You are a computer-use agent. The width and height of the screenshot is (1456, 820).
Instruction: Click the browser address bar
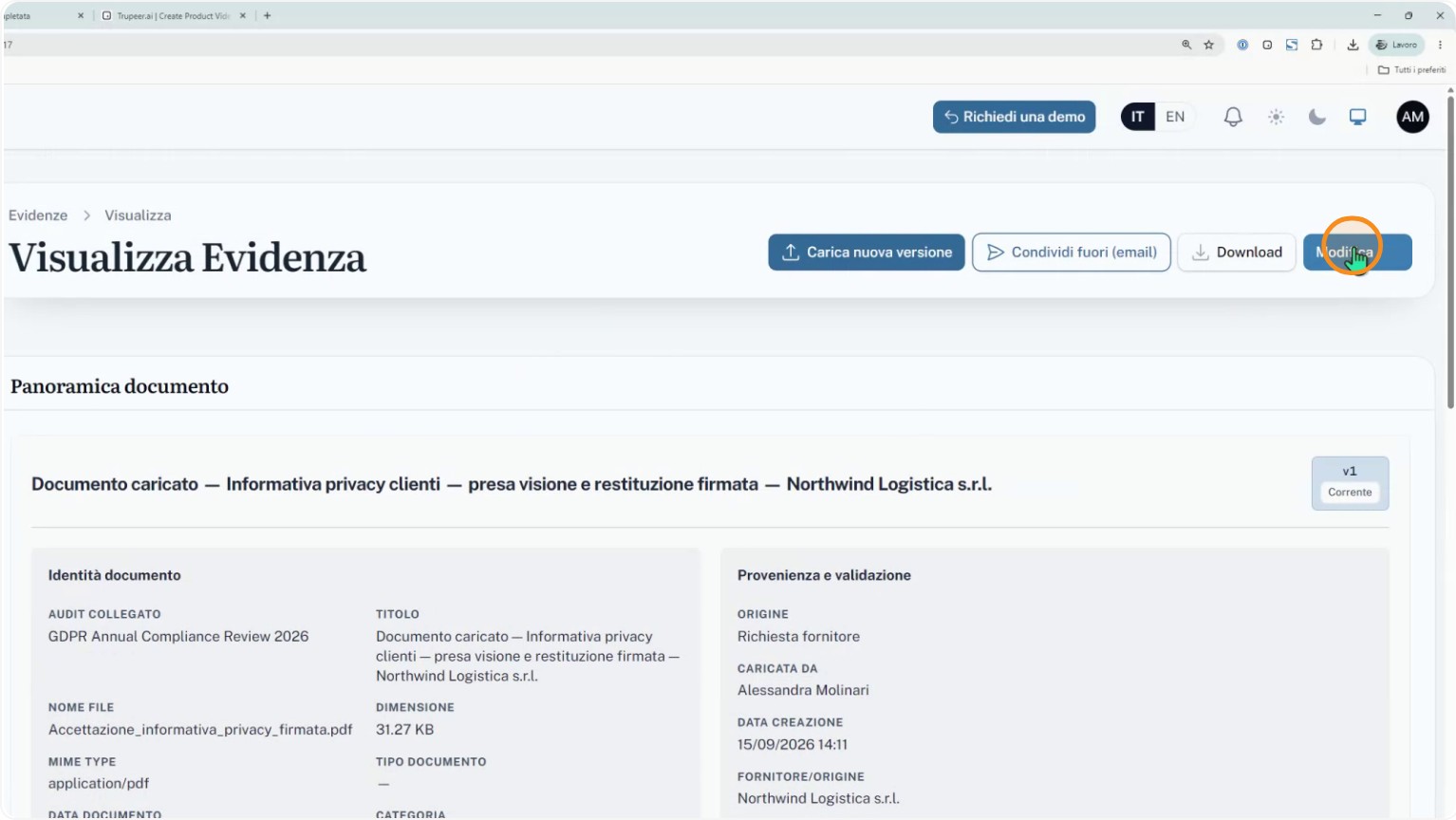(588, 45)
